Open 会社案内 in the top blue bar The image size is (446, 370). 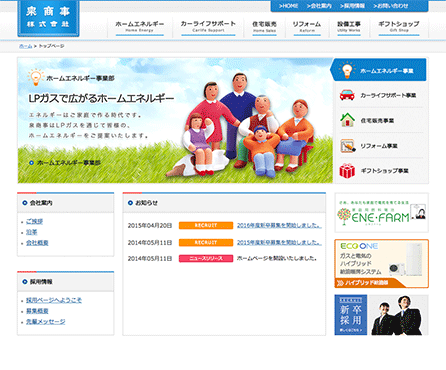319,6
